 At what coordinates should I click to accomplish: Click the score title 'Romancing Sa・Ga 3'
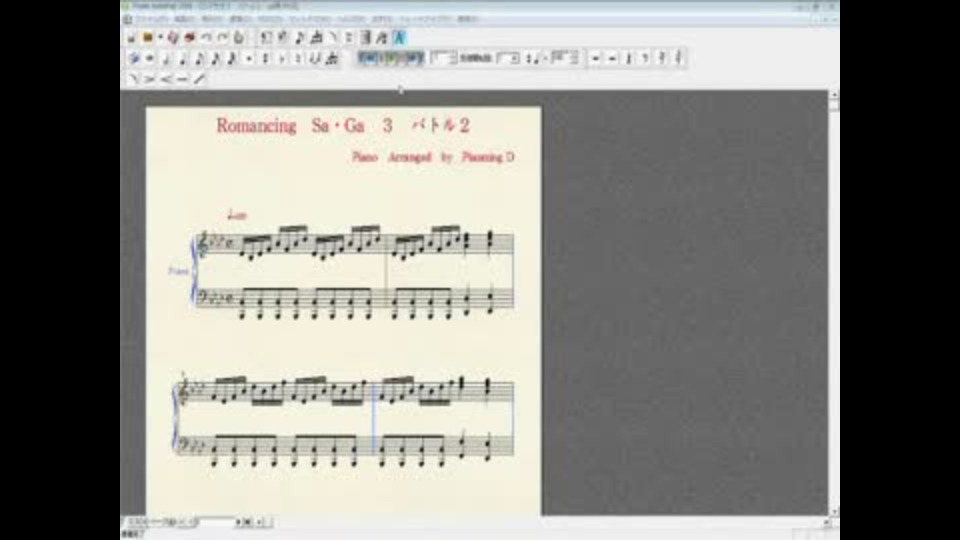tap(304, 126)
